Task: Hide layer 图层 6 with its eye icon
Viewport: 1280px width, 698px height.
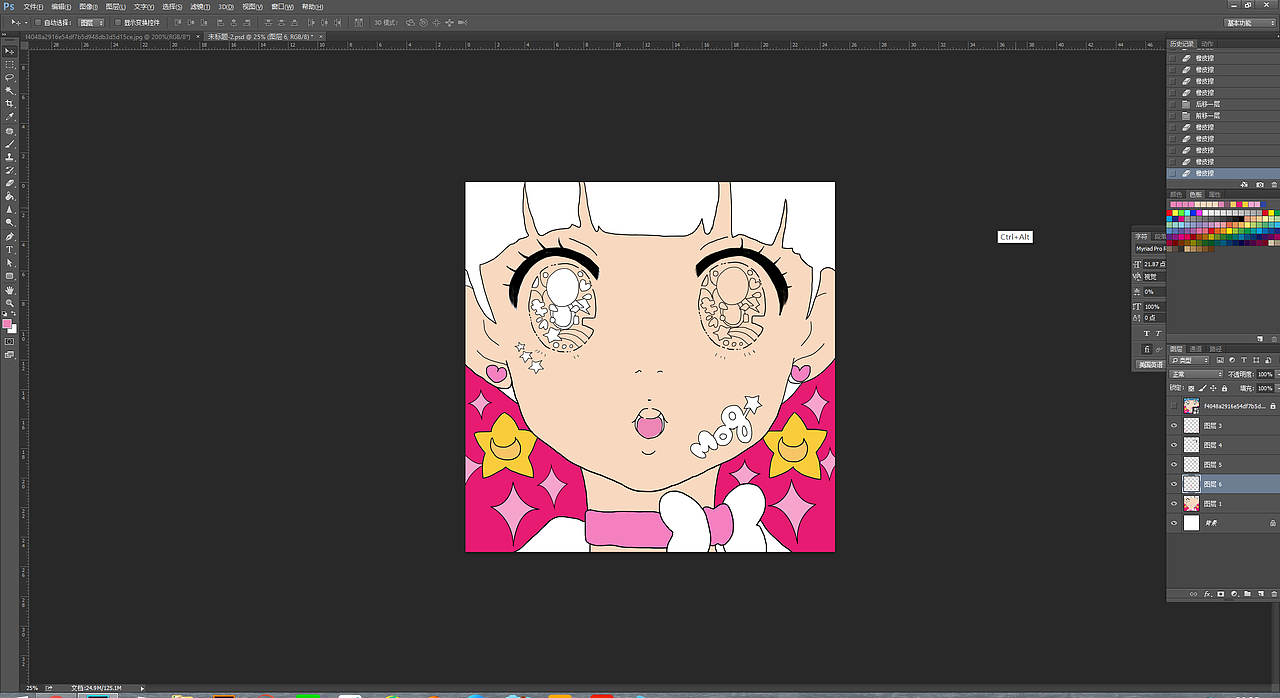Action: (1174, 484)
